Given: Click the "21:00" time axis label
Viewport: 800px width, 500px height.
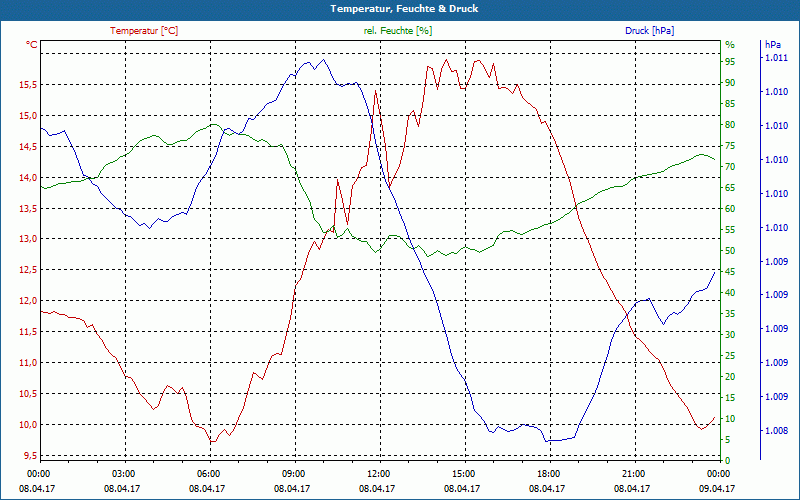Looking at the screenshot, I should click(633, 474).
